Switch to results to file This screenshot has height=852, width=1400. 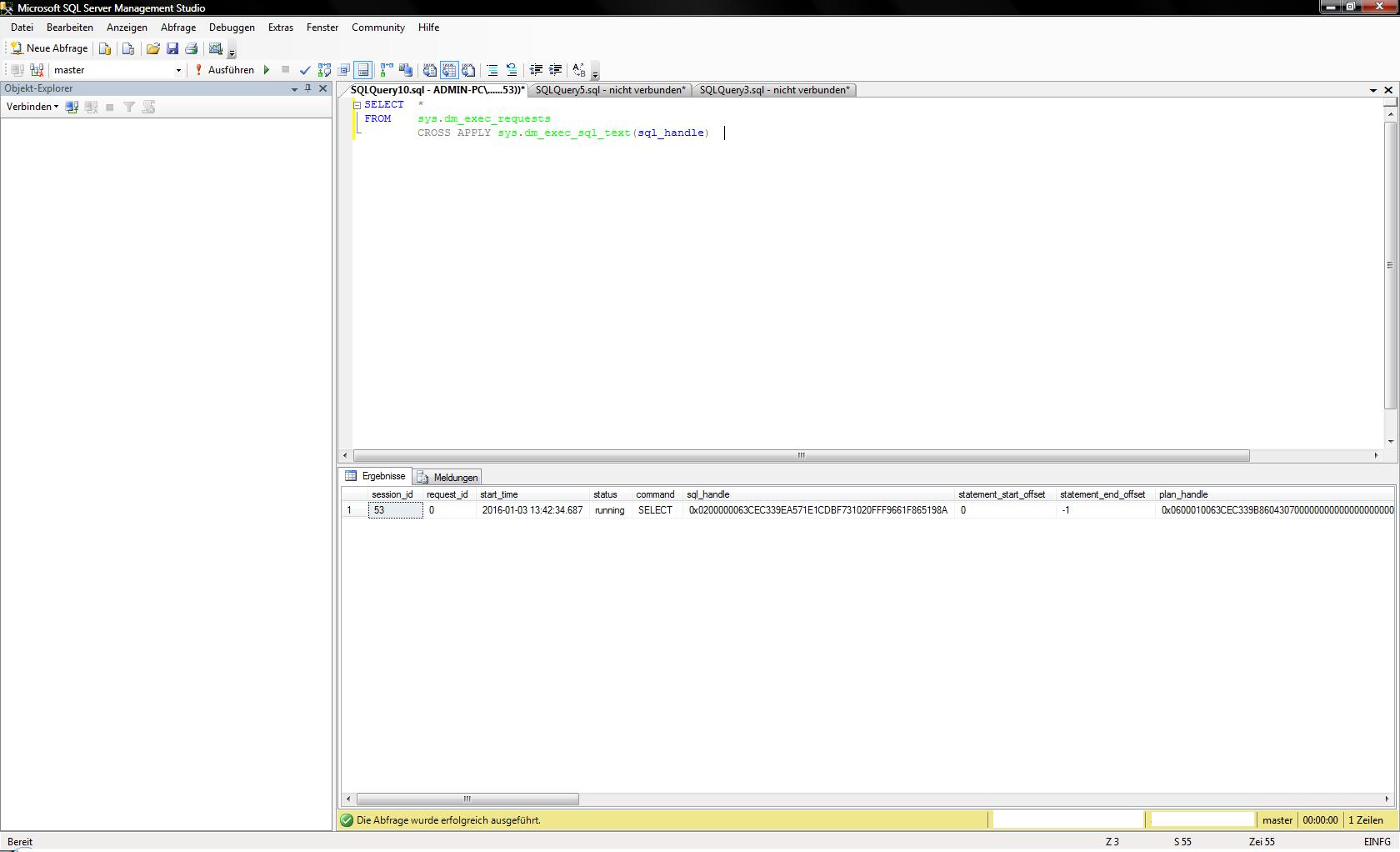[x=468, y=70]
